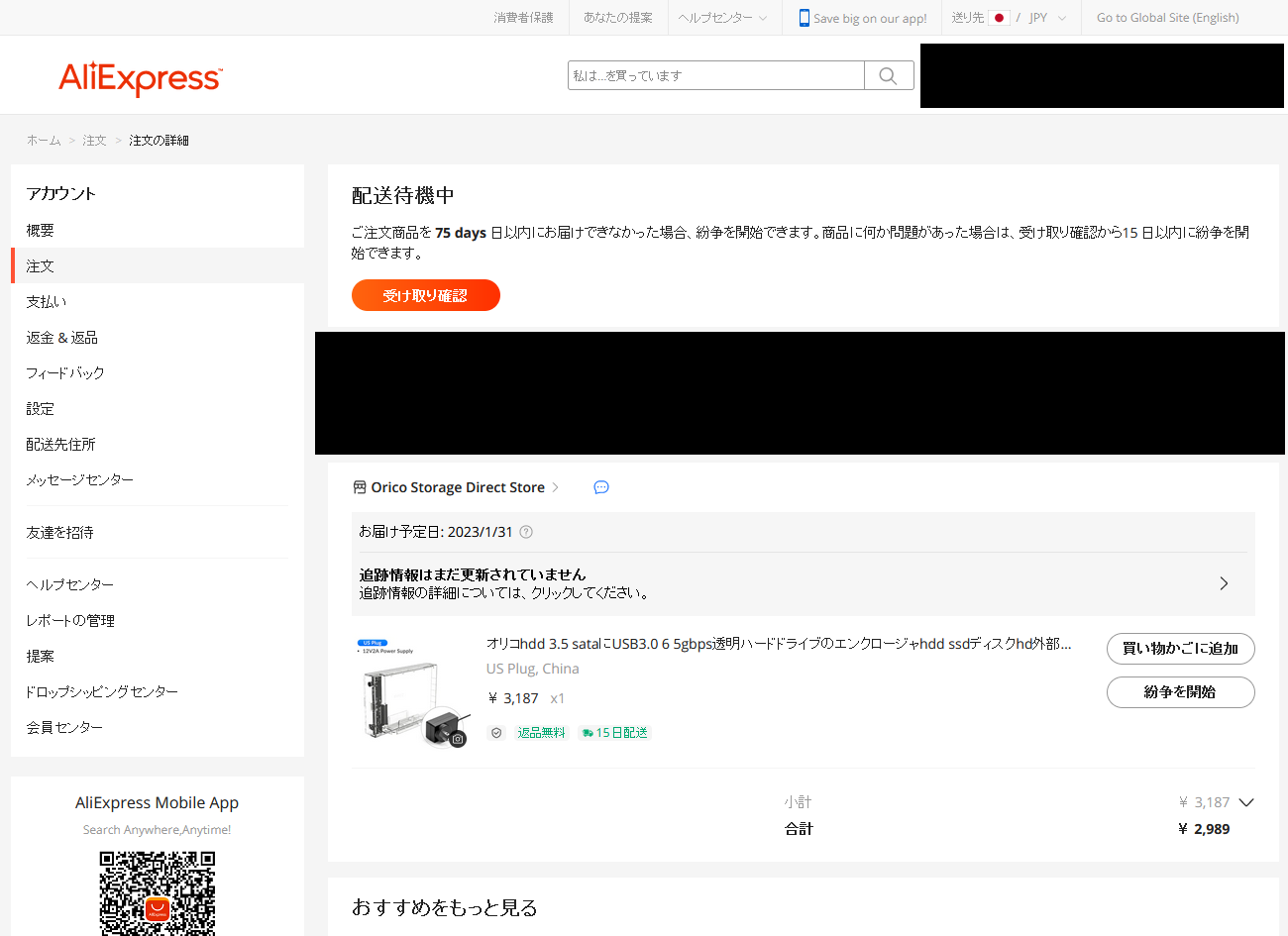Click the chevron next to Orico store name

point(556,487)
